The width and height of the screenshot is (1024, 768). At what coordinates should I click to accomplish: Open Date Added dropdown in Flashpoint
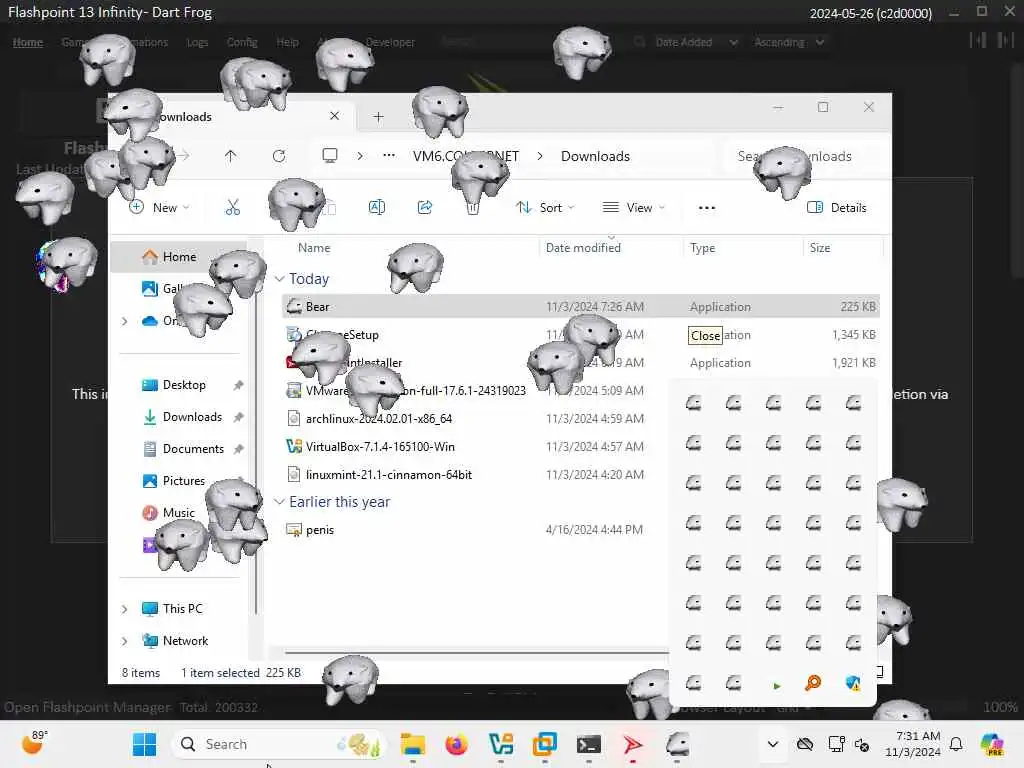[x=696, y=42]
